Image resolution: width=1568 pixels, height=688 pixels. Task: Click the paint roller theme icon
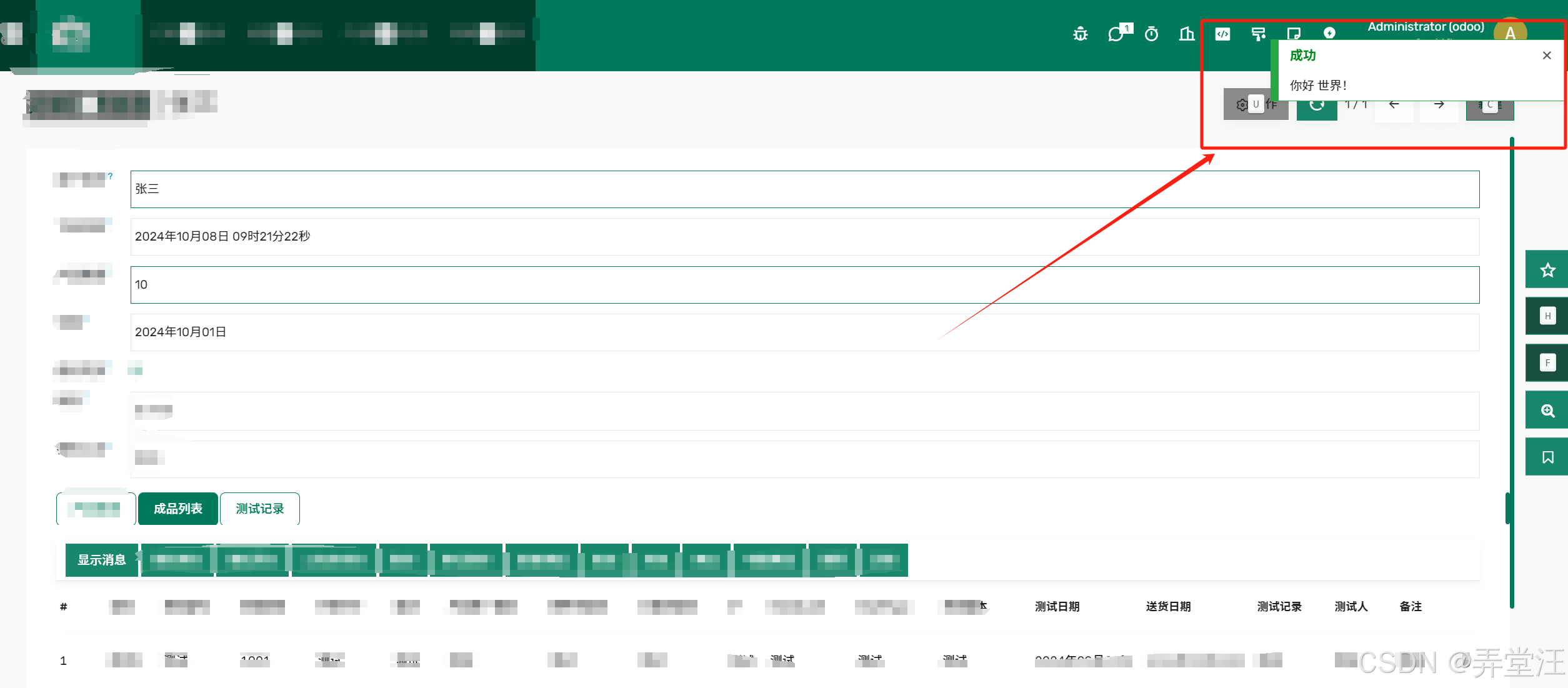1258,34
